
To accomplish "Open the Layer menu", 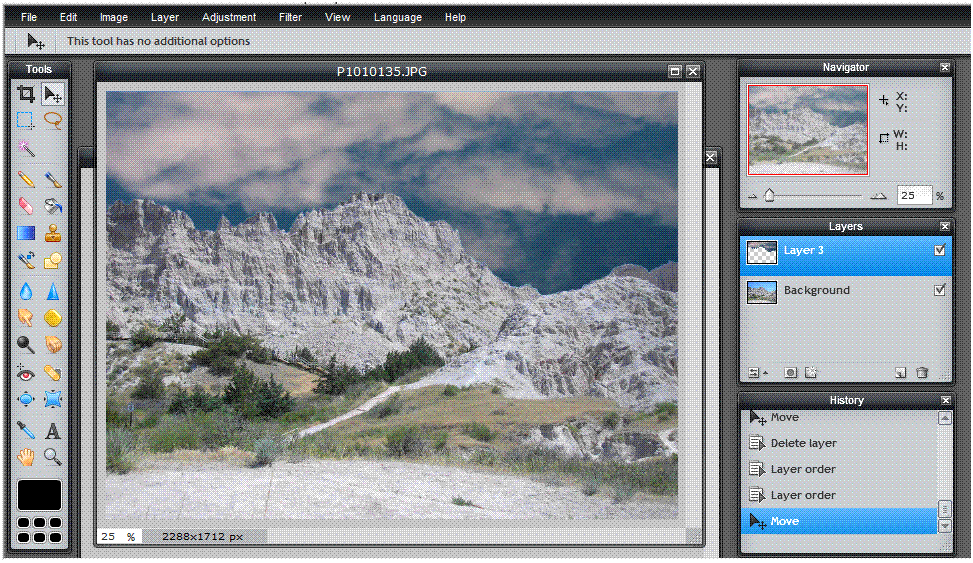I will tap(165, 17).
